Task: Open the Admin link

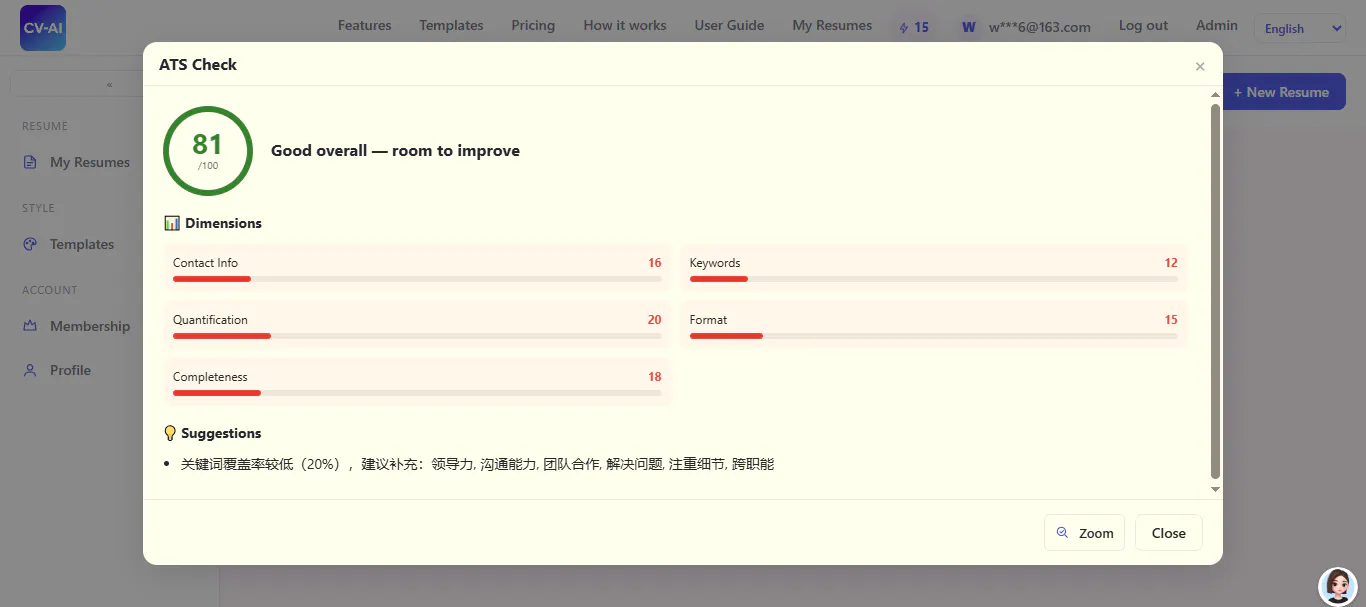Action: tap(1217, 25)
